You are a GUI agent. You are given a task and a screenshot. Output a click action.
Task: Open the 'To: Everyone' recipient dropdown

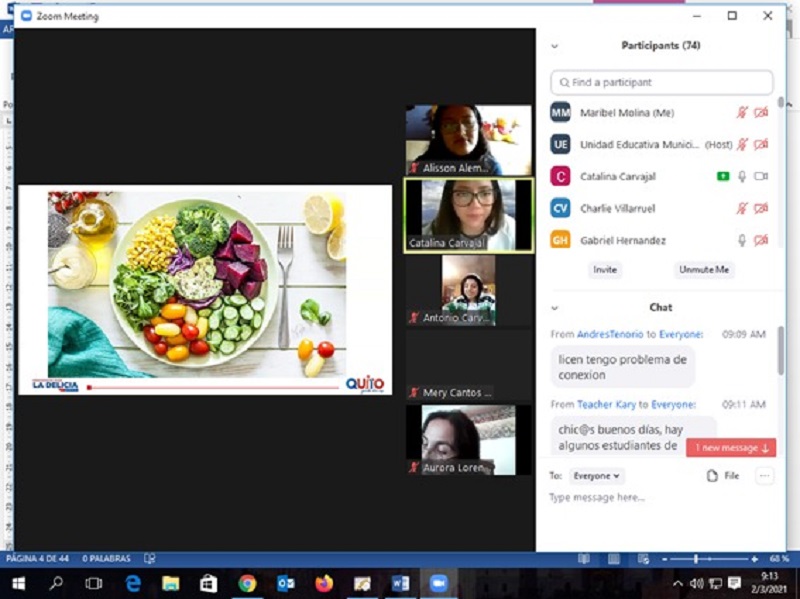click(598, 476)
